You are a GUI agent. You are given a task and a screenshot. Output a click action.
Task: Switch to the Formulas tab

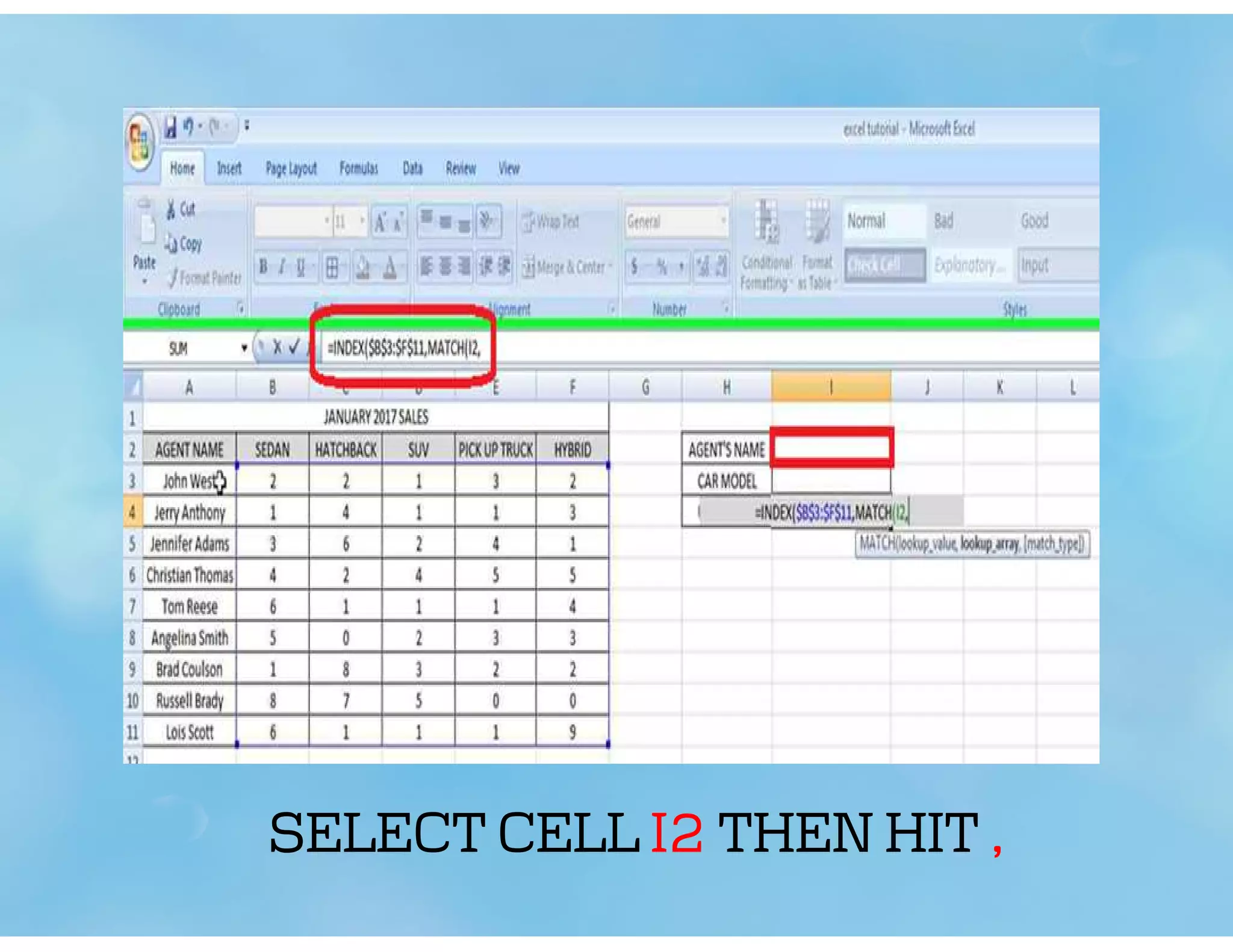[x=358, y=168]
